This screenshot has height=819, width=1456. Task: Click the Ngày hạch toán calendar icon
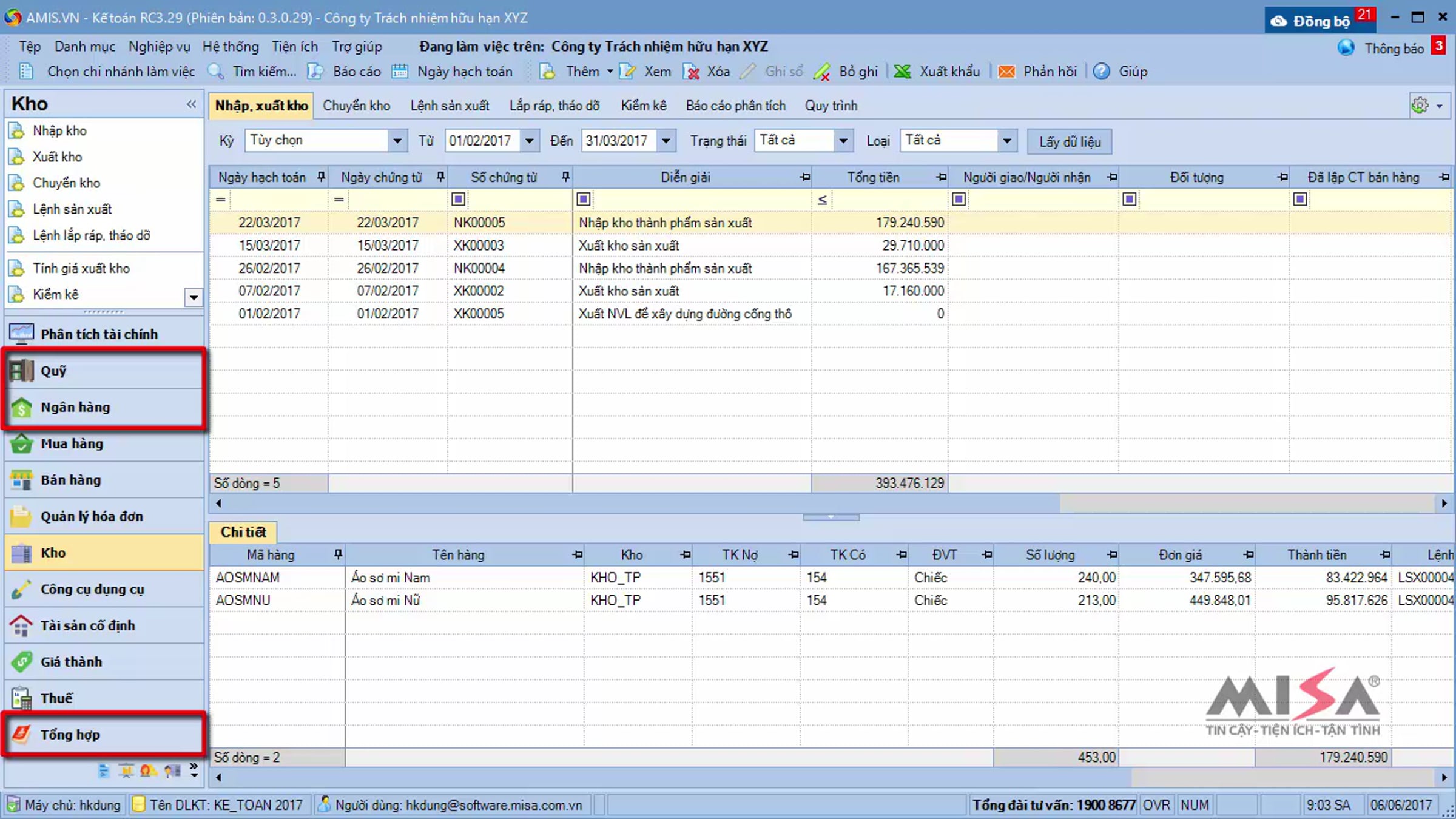[400, 72]
